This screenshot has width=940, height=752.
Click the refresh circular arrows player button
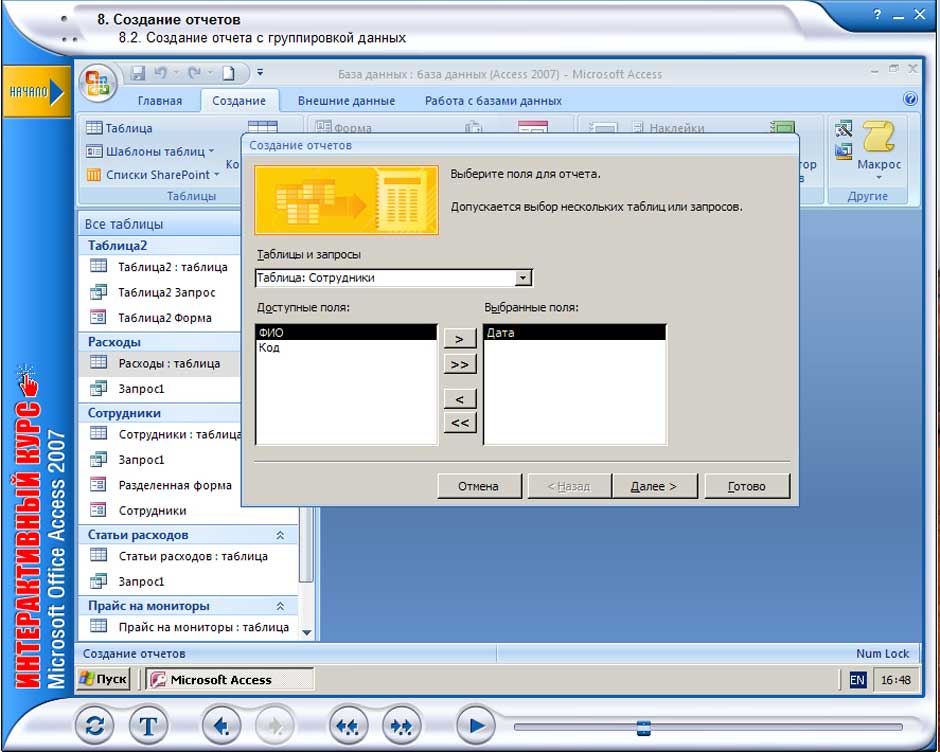(x=94, y=726)
